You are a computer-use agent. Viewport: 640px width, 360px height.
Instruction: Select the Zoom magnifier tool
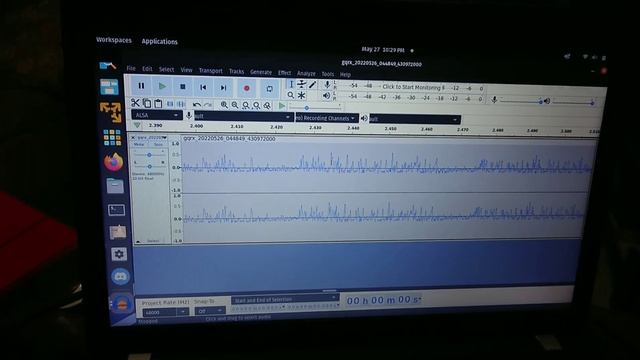(291, 95)
